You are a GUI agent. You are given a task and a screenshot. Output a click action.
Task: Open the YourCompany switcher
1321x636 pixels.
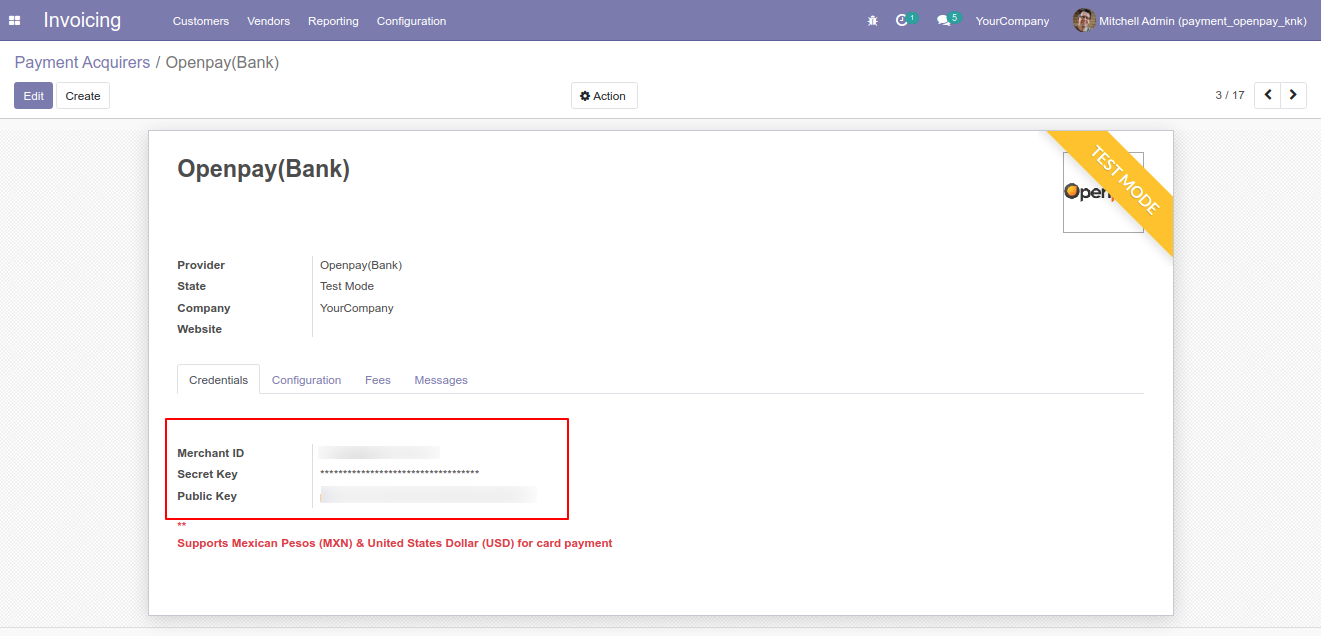coord(1012,21)
